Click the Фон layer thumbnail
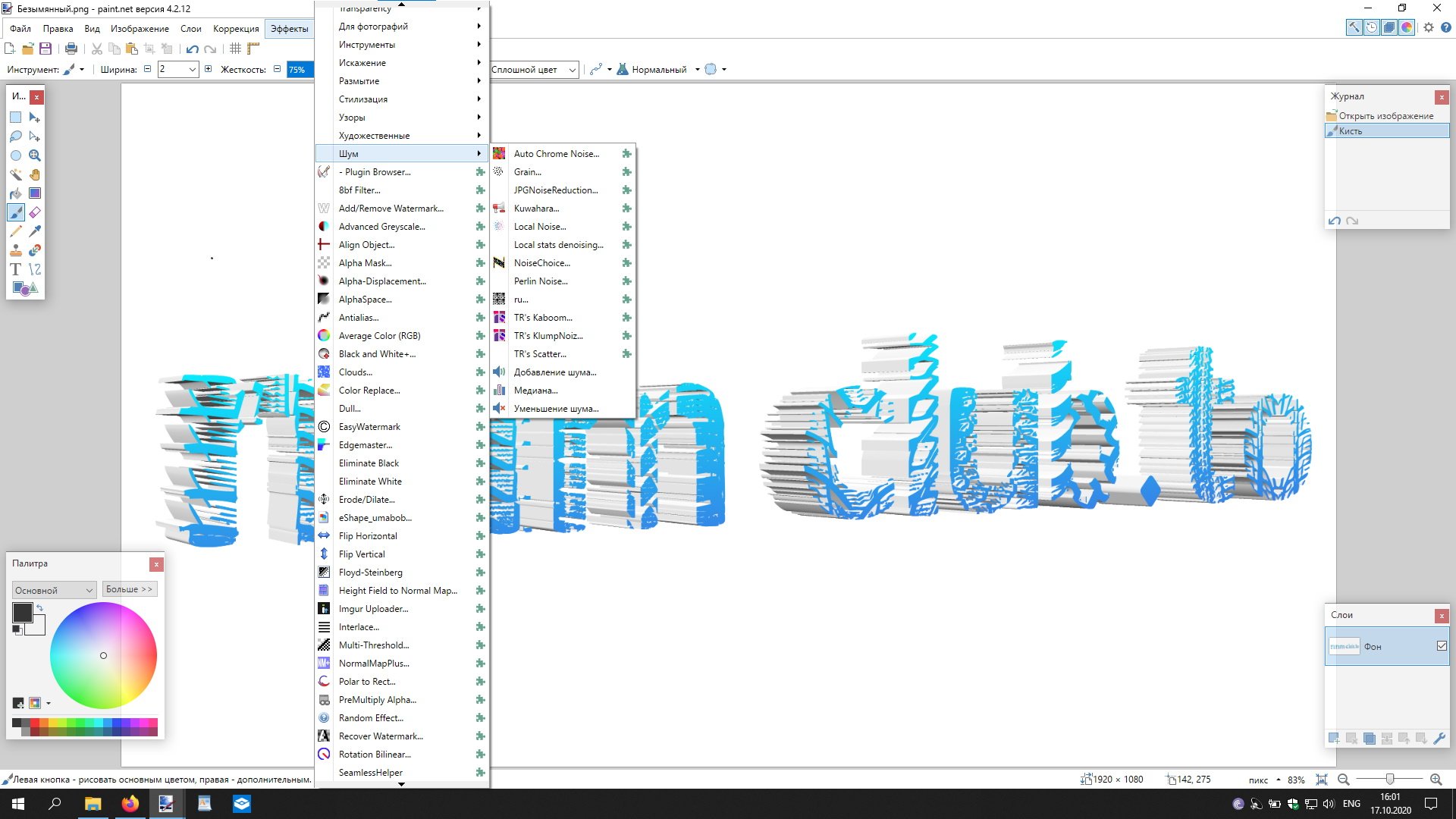The width and height of the screenshot is (1456, 819). [1344, 647]
